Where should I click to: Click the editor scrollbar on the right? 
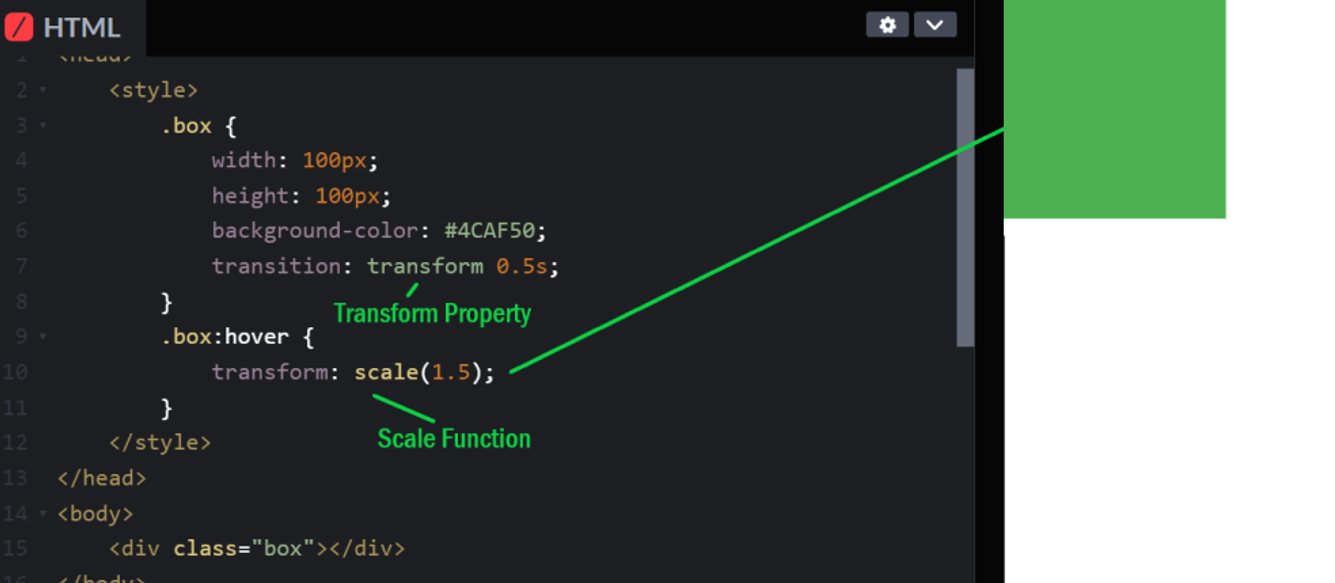click(964, 200)
